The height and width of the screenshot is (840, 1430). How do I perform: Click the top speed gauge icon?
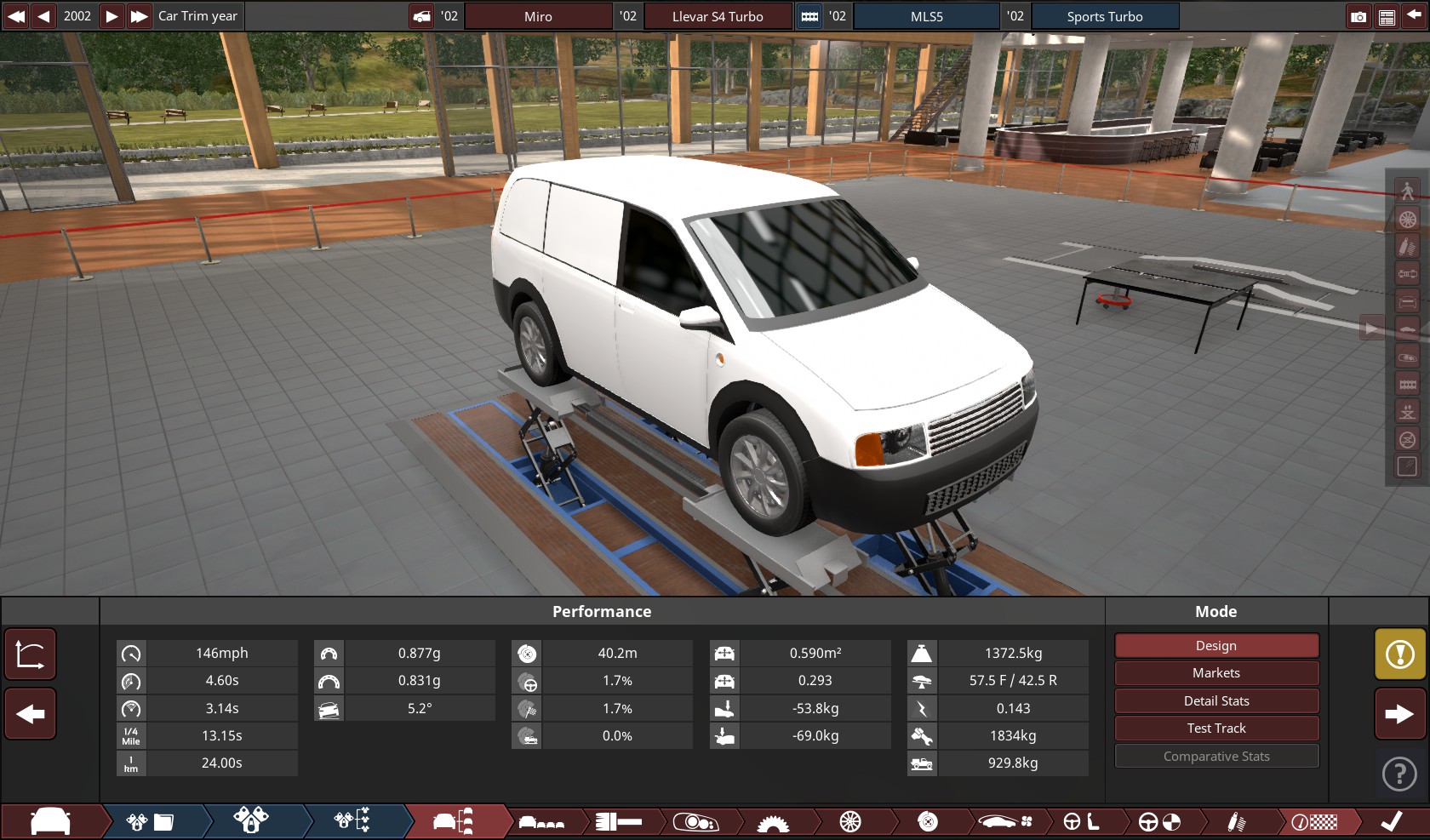pos(131,654)
